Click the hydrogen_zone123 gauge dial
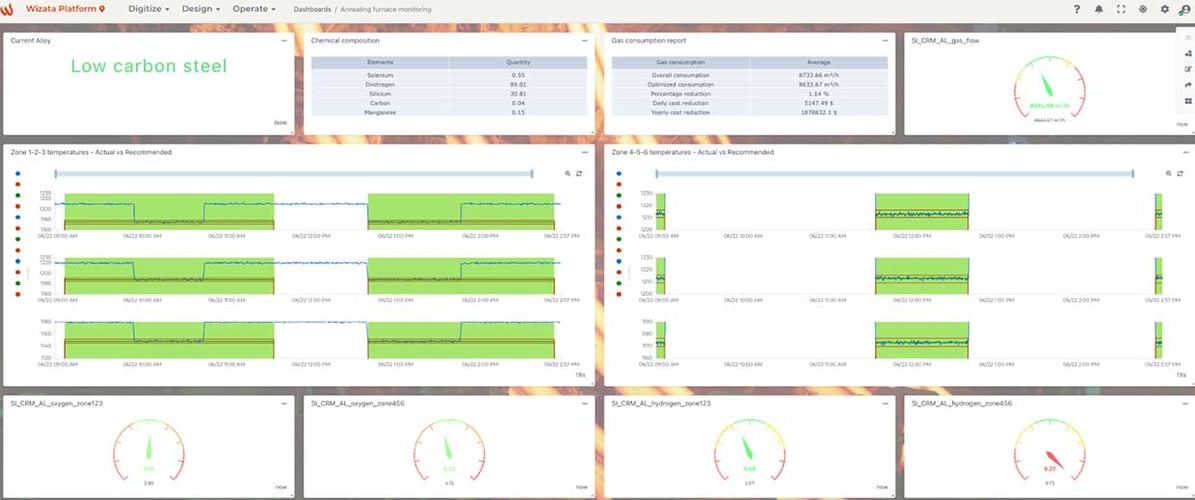 (750, 451)
